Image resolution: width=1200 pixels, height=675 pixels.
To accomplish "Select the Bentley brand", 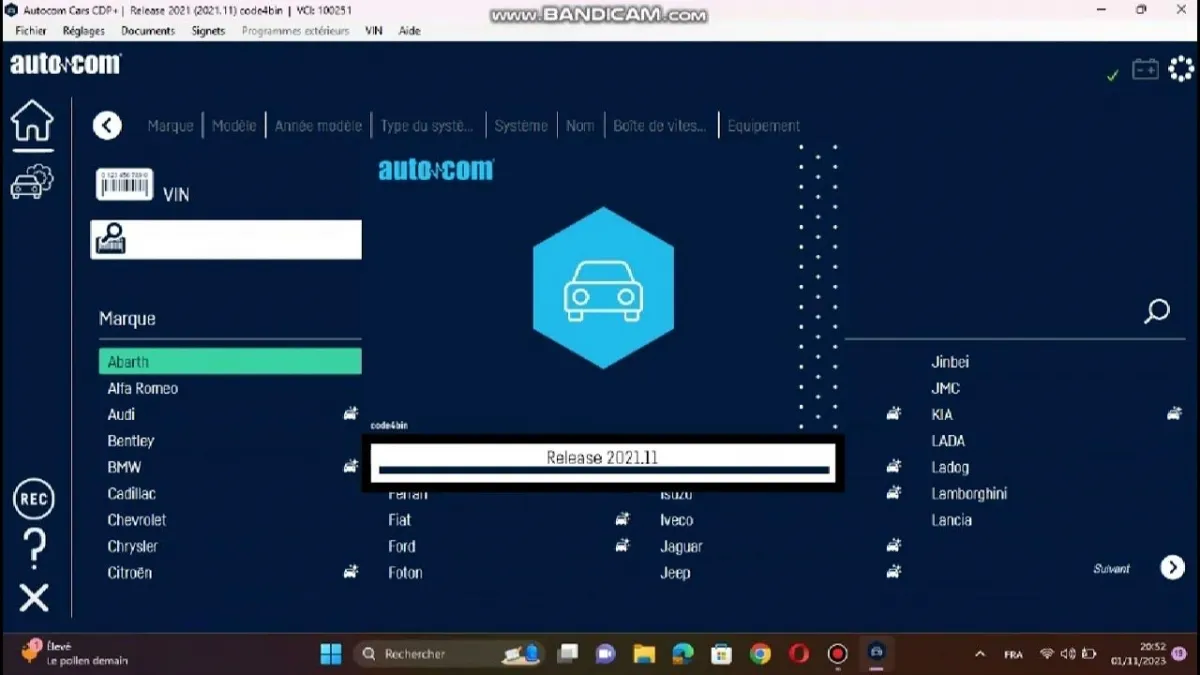I will click(x=131, y=441).
